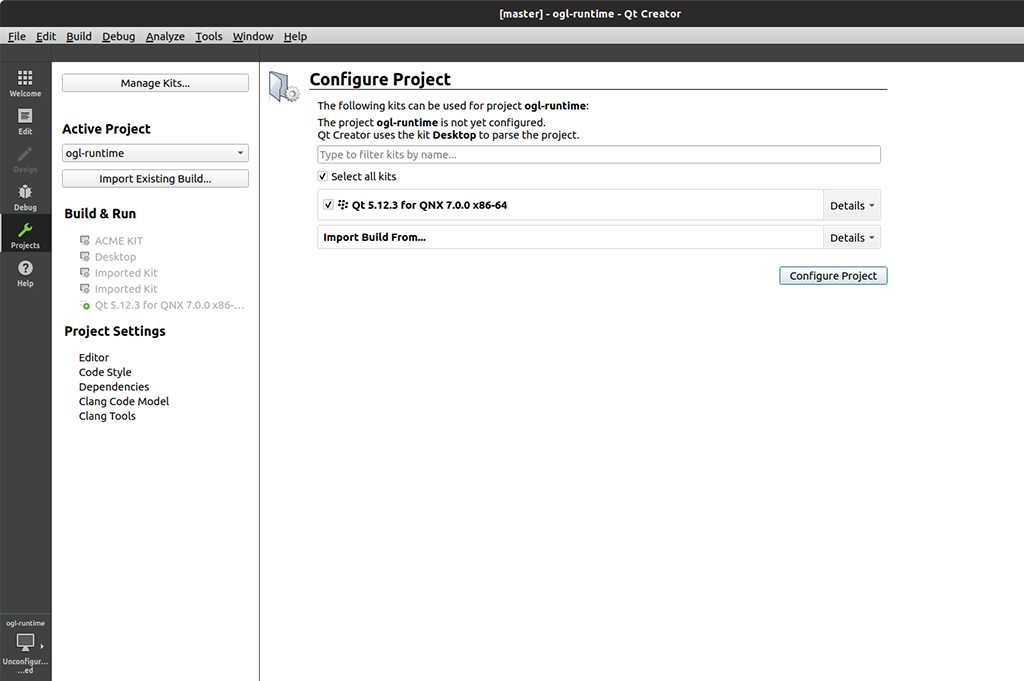Select the Projects wrench icon

[x=25, y=231]
